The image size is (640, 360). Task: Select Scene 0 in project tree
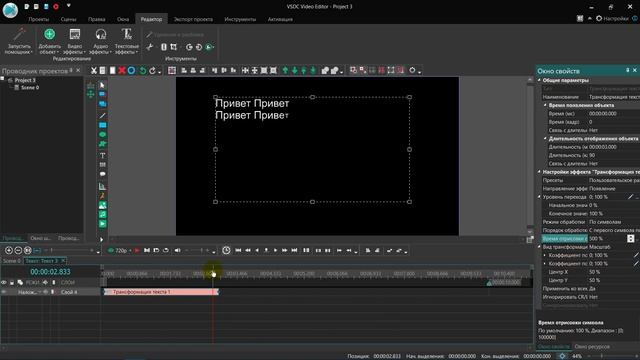(29, 87)
